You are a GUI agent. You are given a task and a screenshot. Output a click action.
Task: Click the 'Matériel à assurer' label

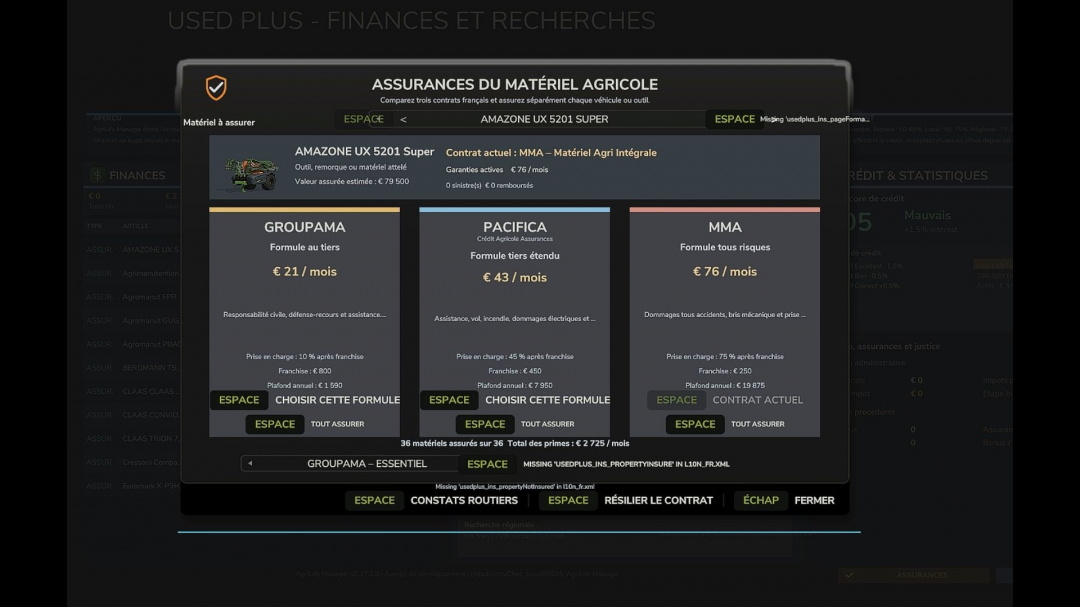pyautogui.click(x=219, y=123)
